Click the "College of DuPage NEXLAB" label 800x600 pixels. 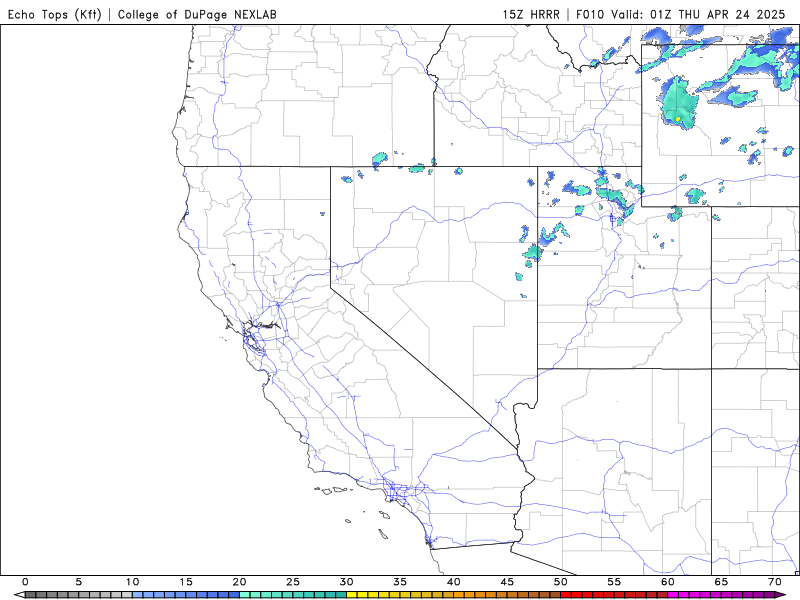pos(197,14)
